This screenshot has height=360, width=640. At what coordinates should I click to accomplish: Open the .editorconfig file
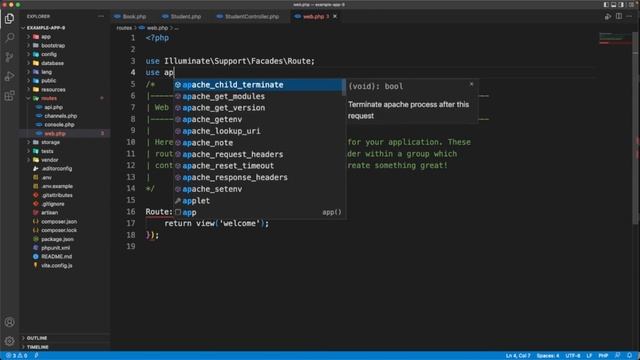tap(56, 169)
